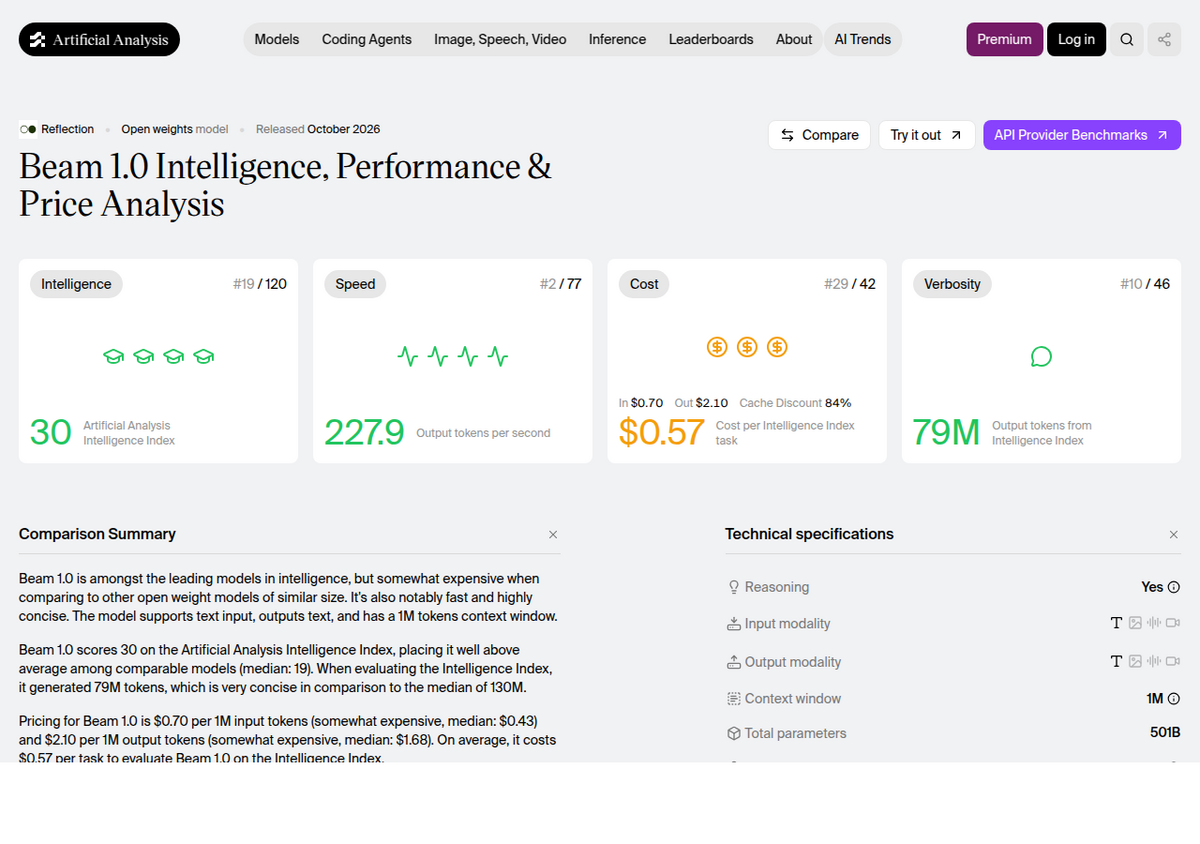The width and height of the screenshot is (1200, 844).
Task: Close the Comparison Summary panel
Action: tap(553, 535)
